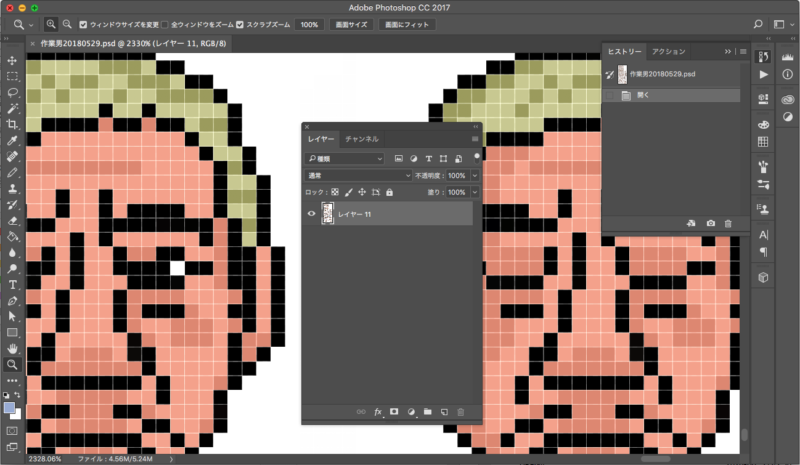Image resolution: width=800 pixels, height=465 pixels.
Task: Open the 不透明度 opacity dropdown arrow
Action: tap(474, 175)
